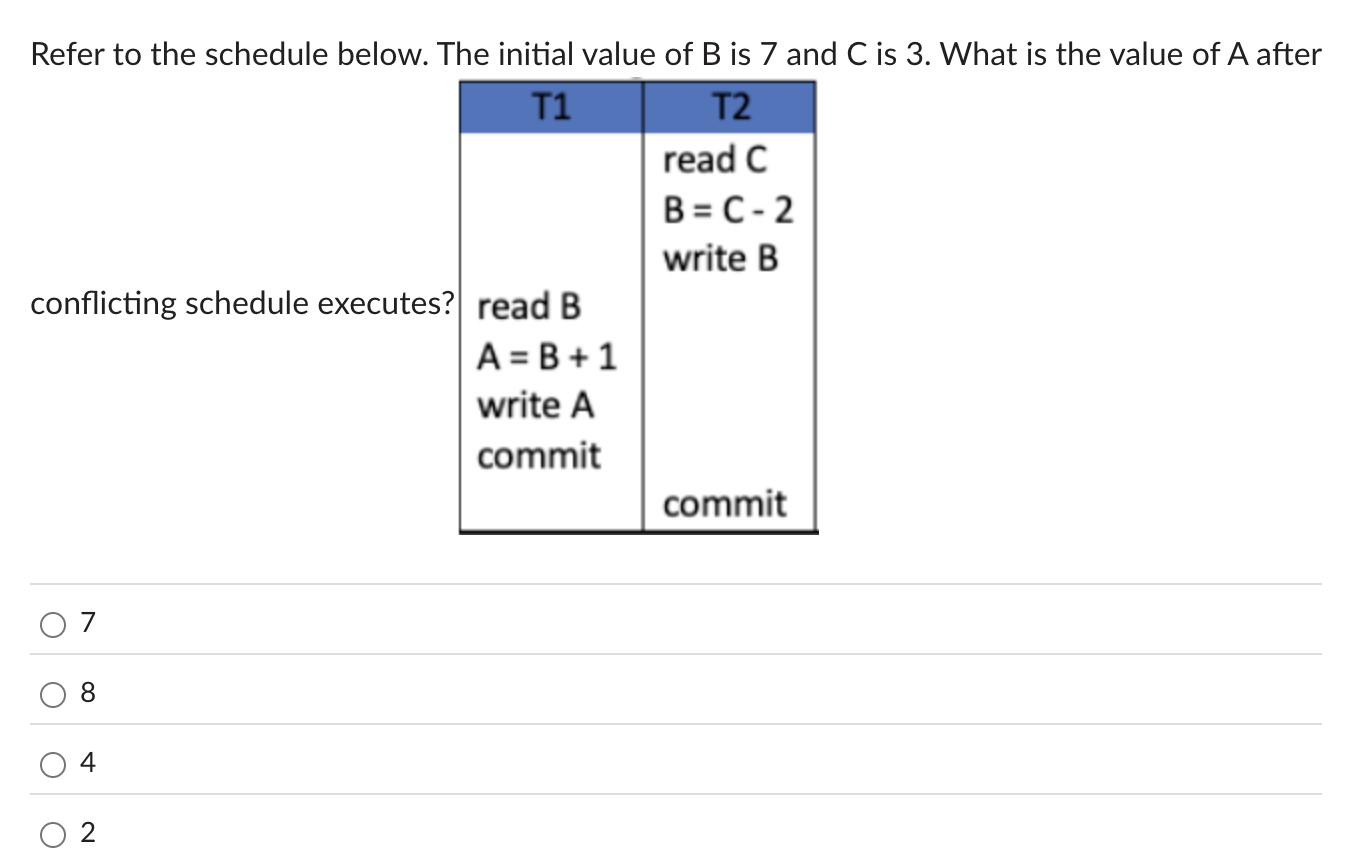Click the T1 column header
1350x868 pixels.
[552, 107]
